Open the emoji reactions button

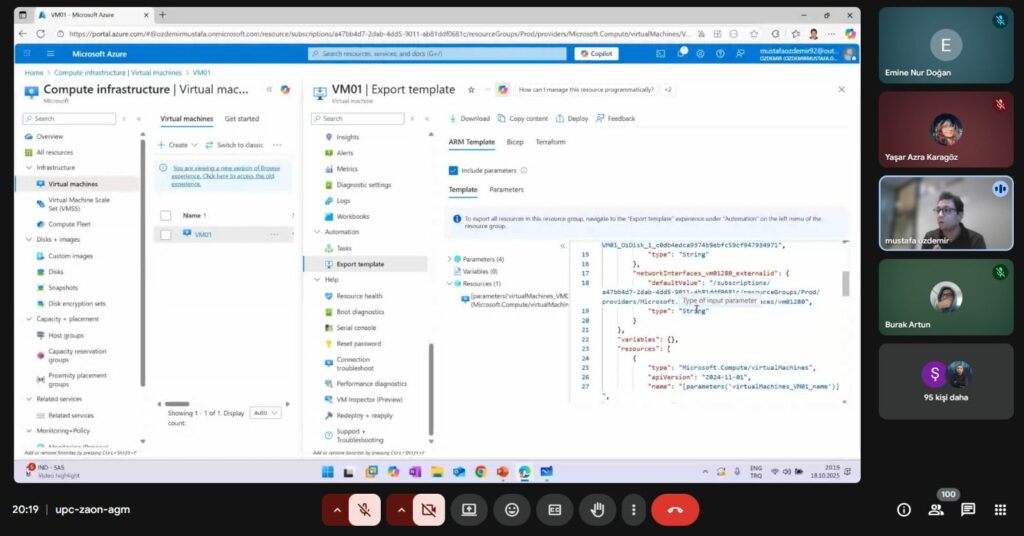coord(512,510)
